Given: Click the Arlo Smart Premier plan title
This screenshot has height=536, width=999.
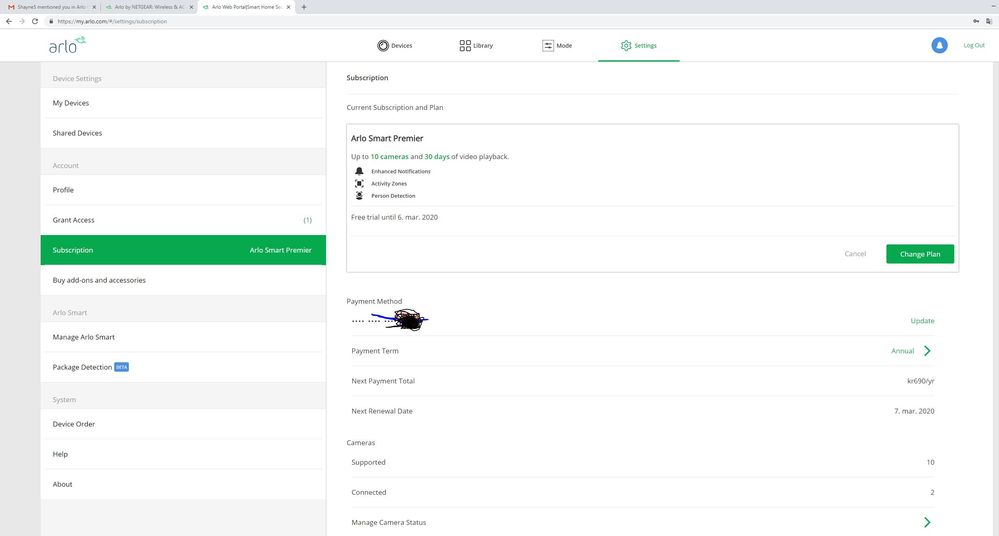Looking at the screenshot, I should coord(387,138).
